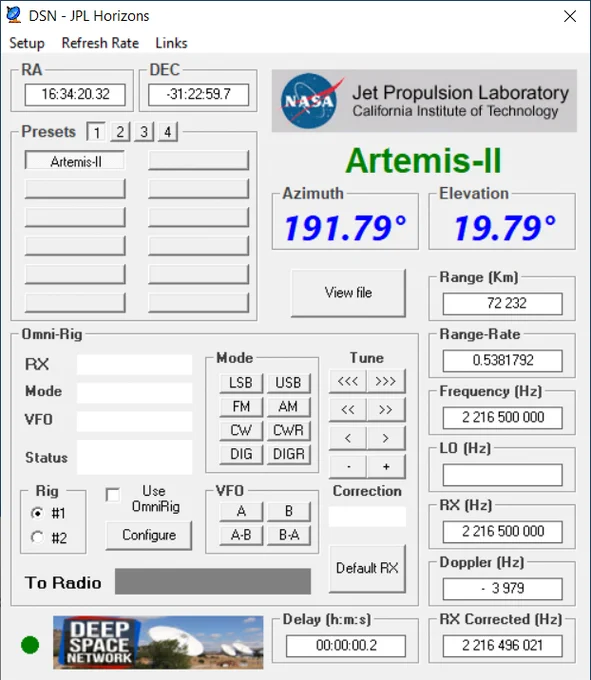The width and height of the screenshot is (591, 680).
Task: Set mode to CW
Action: (241, 430)
